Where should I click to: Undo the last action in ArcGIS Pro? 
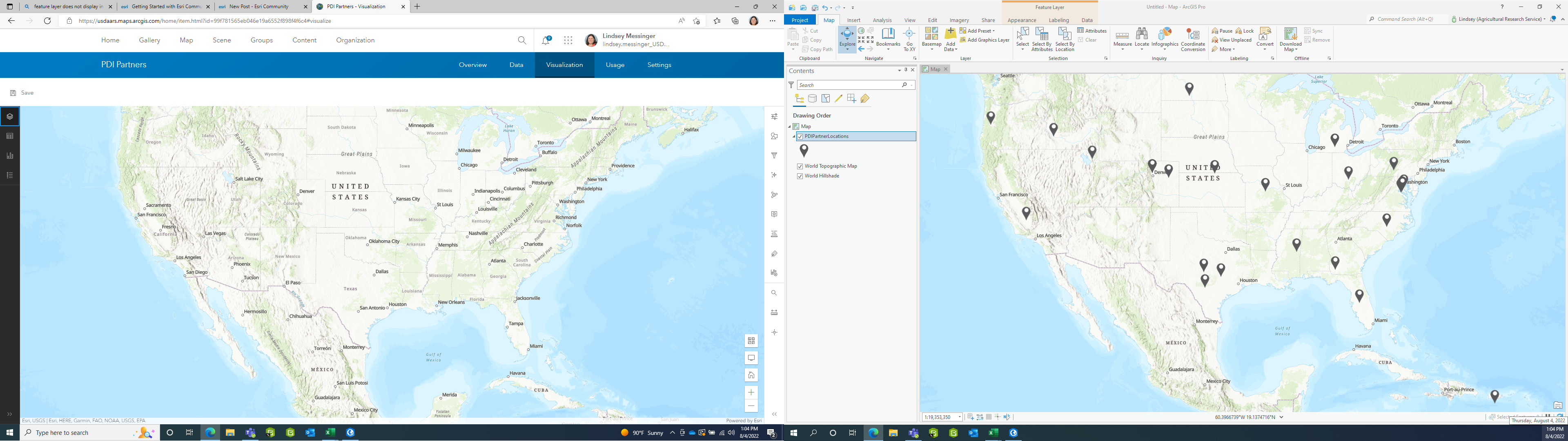pos(825,7)
